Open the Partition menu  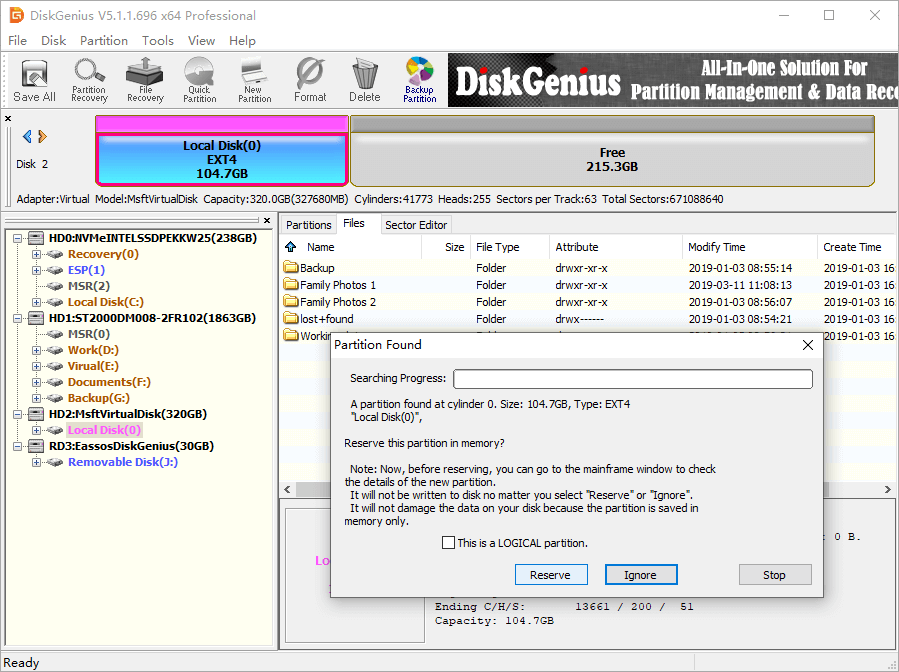pyautogui.click(x=104, y=41)
